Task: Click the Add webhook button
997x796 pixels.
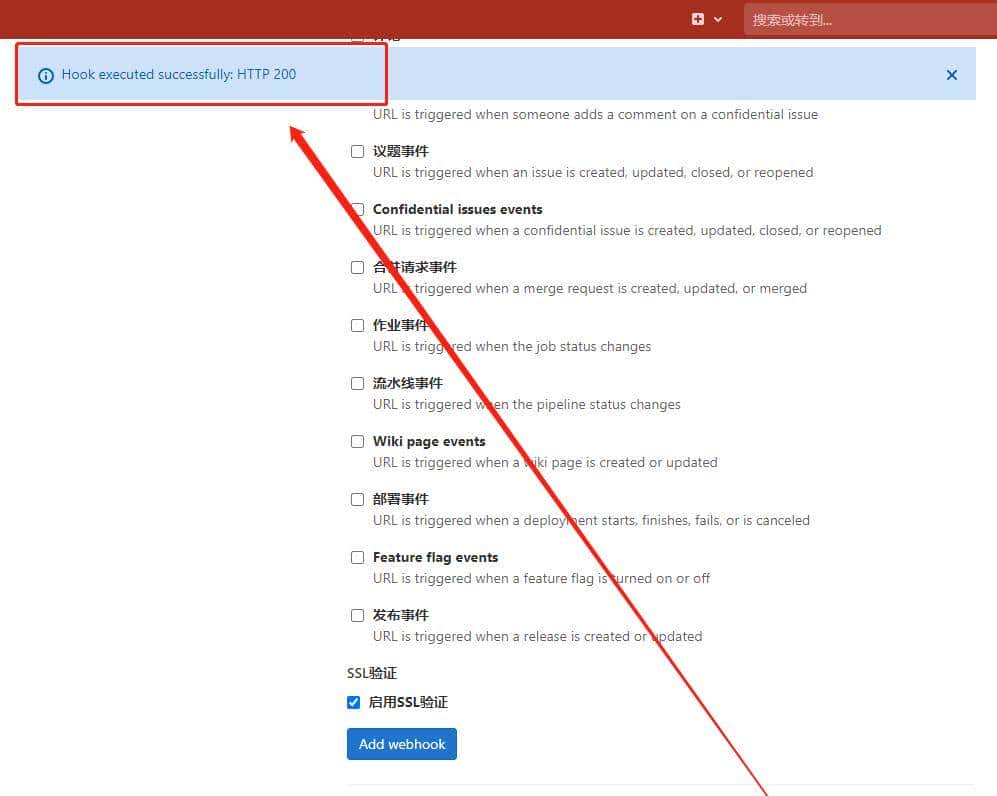Action: tap(401, 743)
